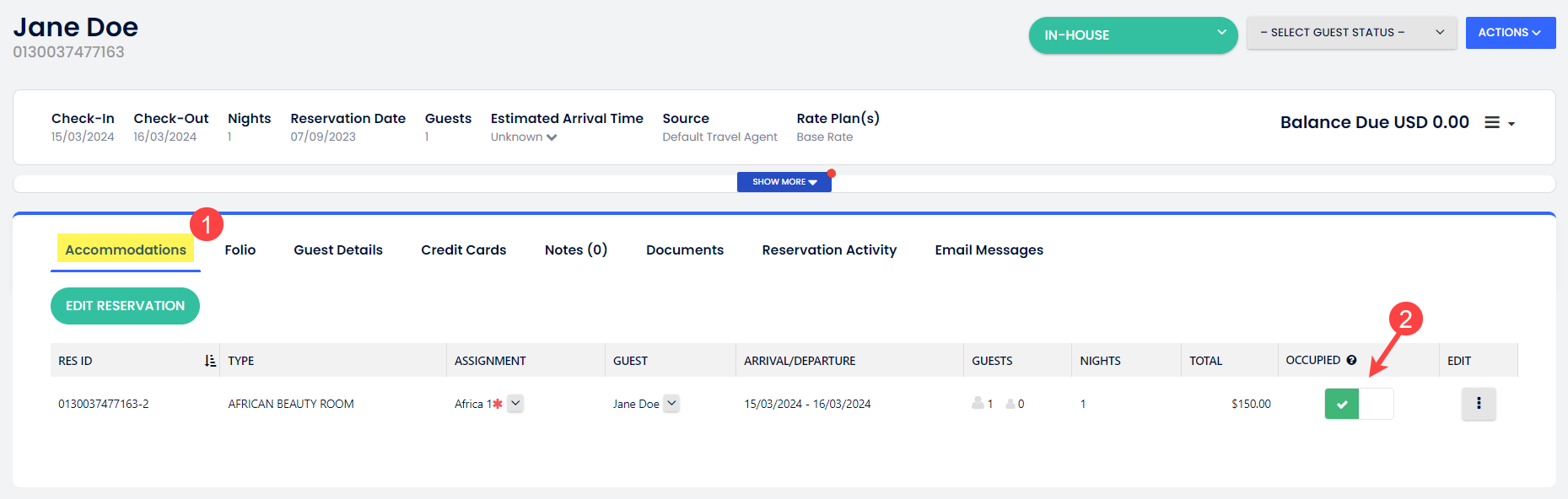The width and height of the screenshot is (1568, 499).
Task: Open the IN-HOUSE reservation status dropdown
Action: [1132, 35]
